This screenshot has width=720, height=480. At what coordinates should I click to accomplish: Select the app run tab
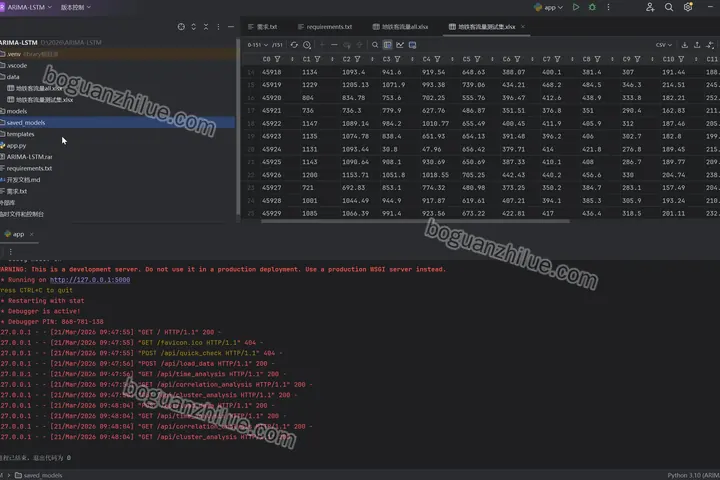point(17,234)
